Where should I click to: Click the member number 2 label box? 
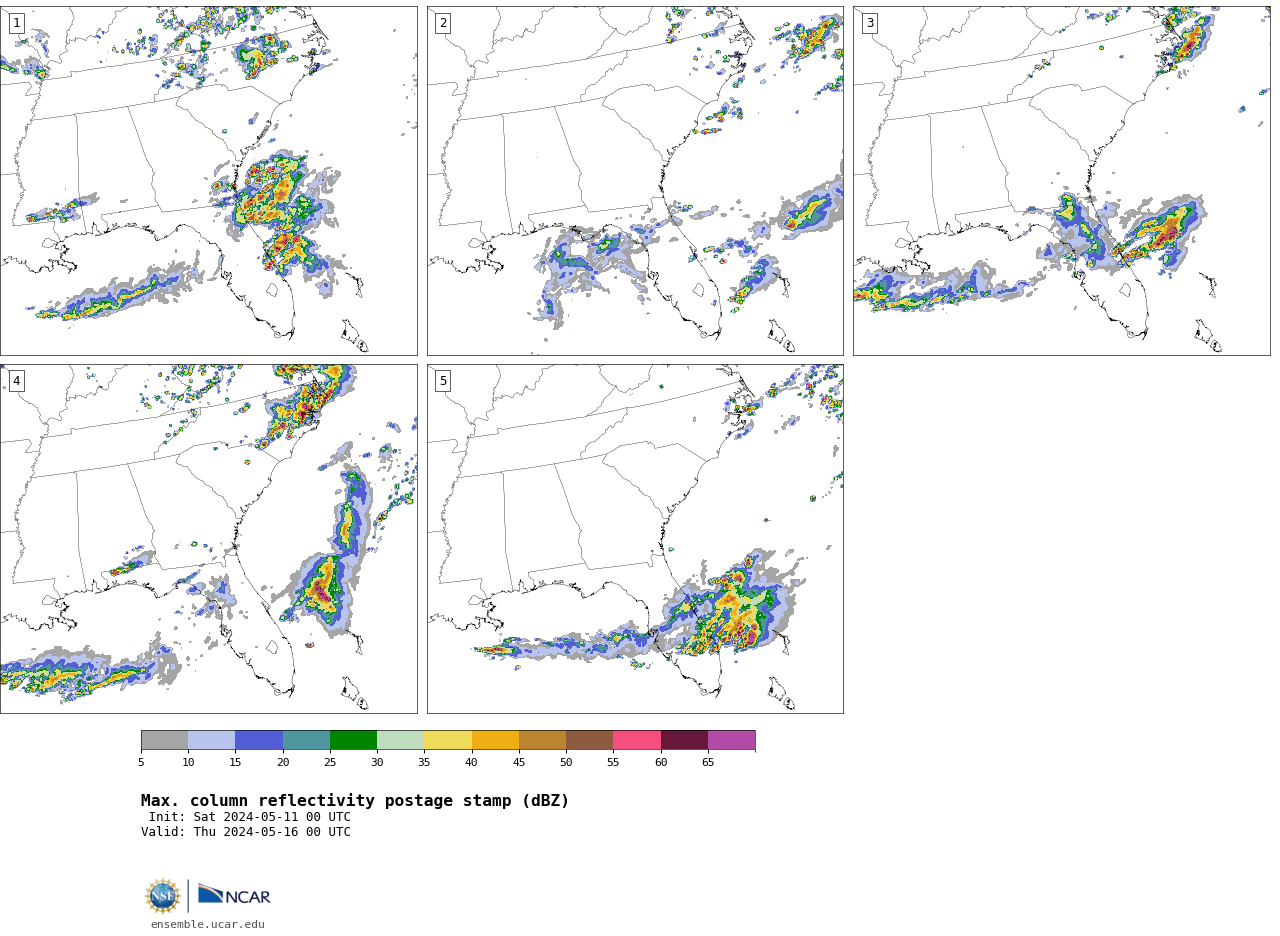click(x=443, y=23)
